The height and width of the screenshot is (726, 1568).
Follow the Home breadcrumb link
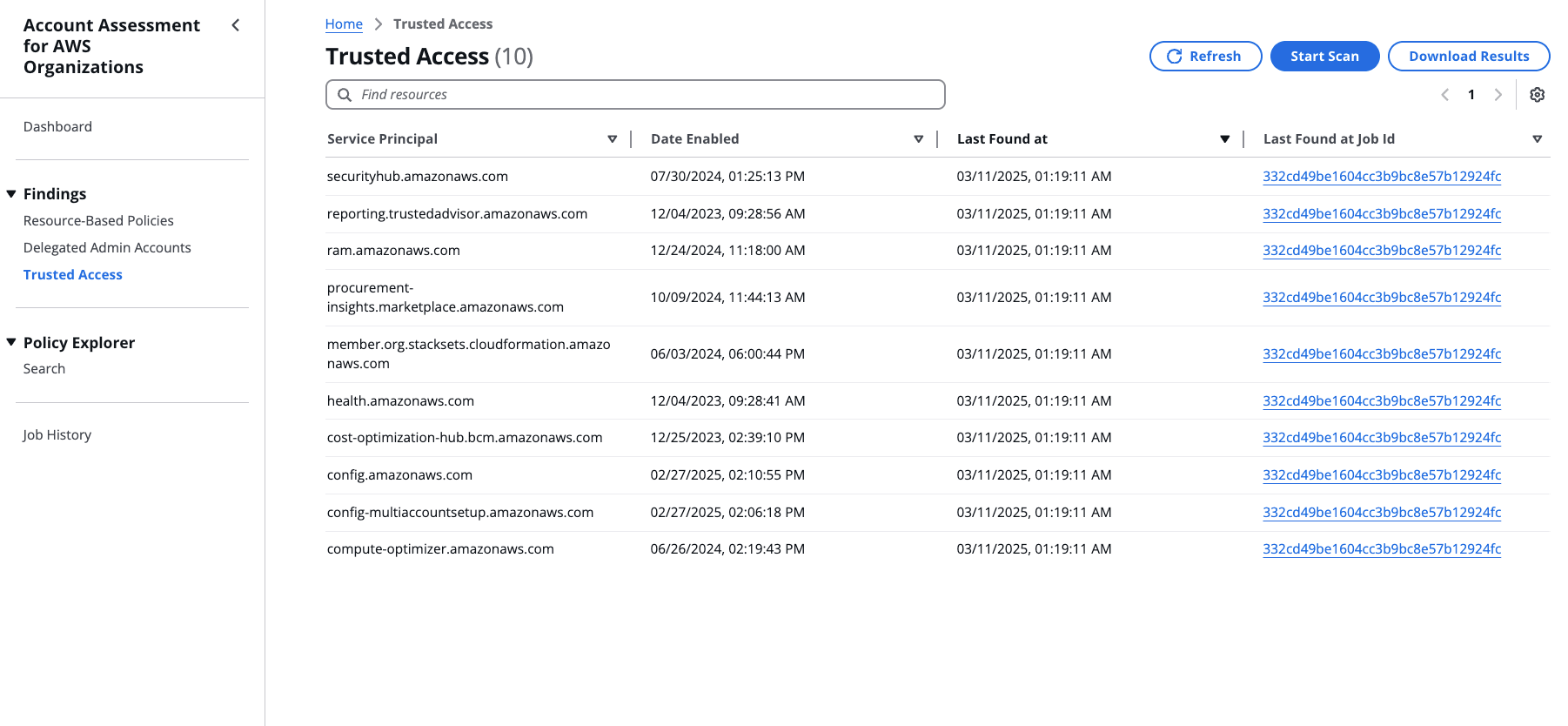point(344,24)
